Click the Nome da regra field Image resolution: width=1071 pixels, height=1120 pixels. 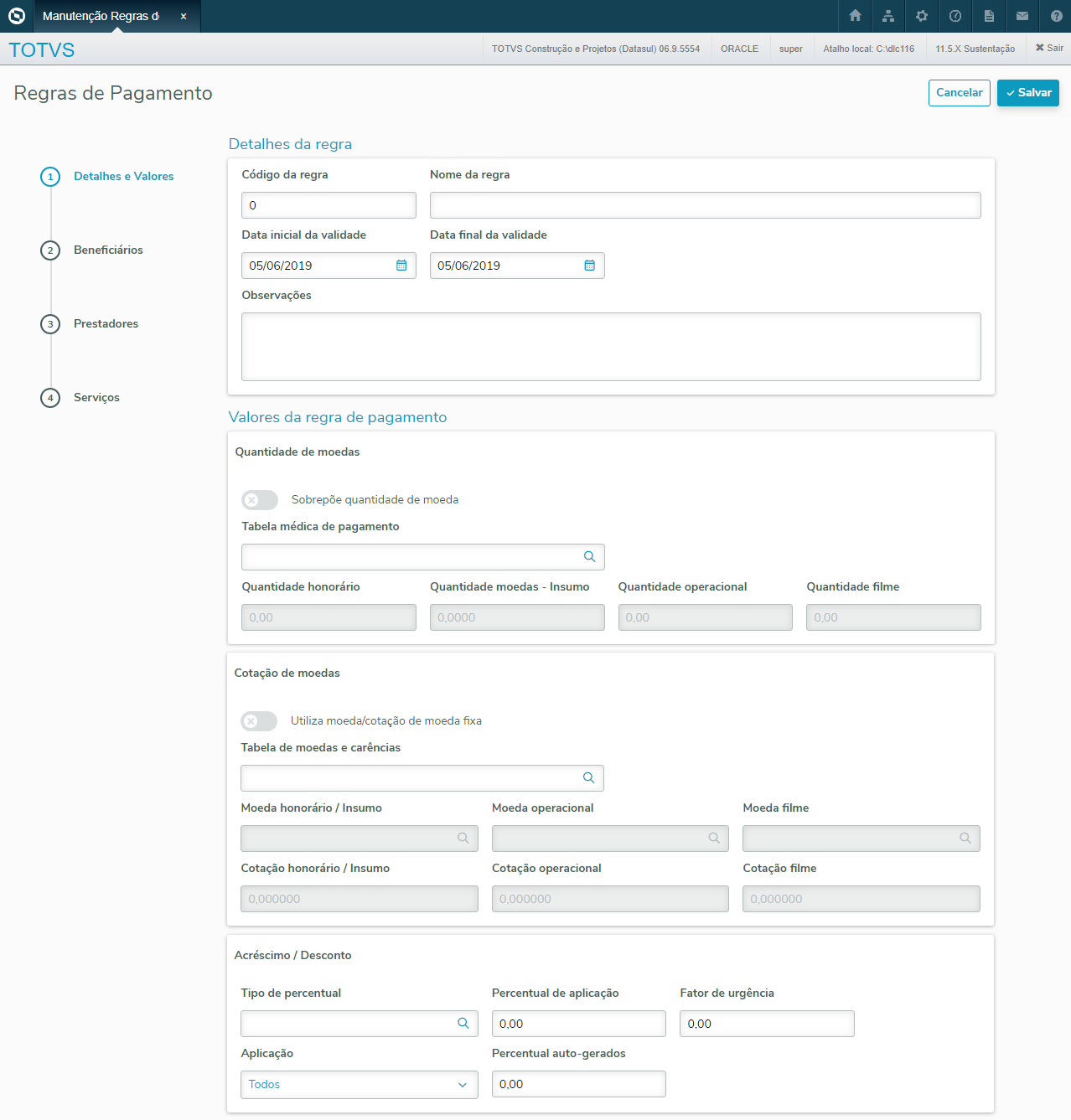705,205
